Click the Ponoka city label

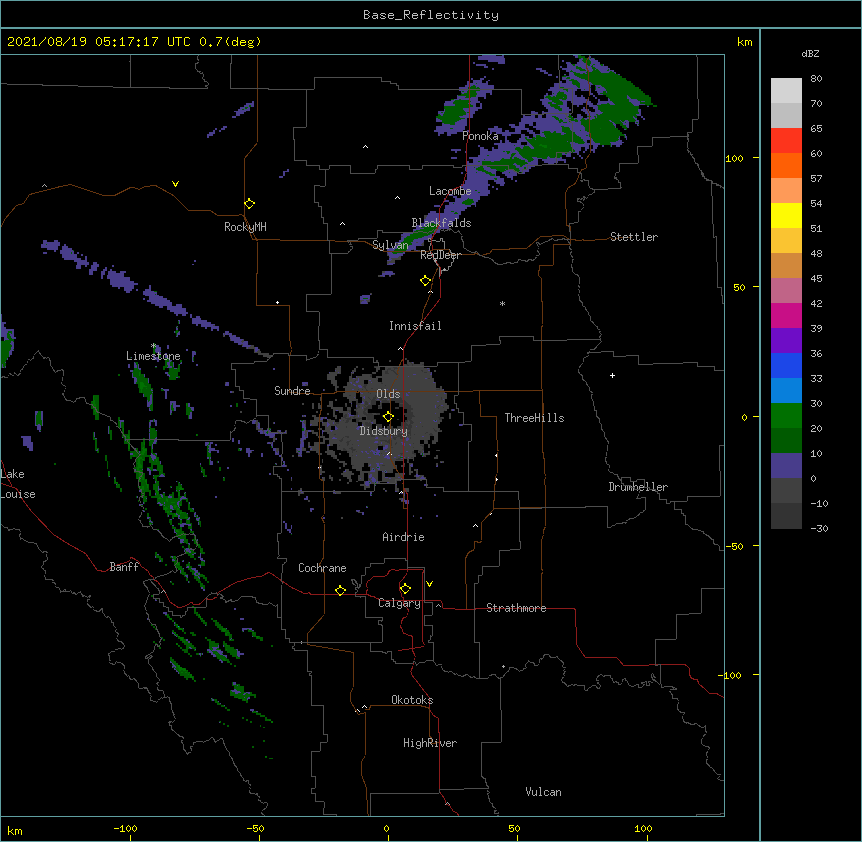pyautogui.click(x=480, y=136)
